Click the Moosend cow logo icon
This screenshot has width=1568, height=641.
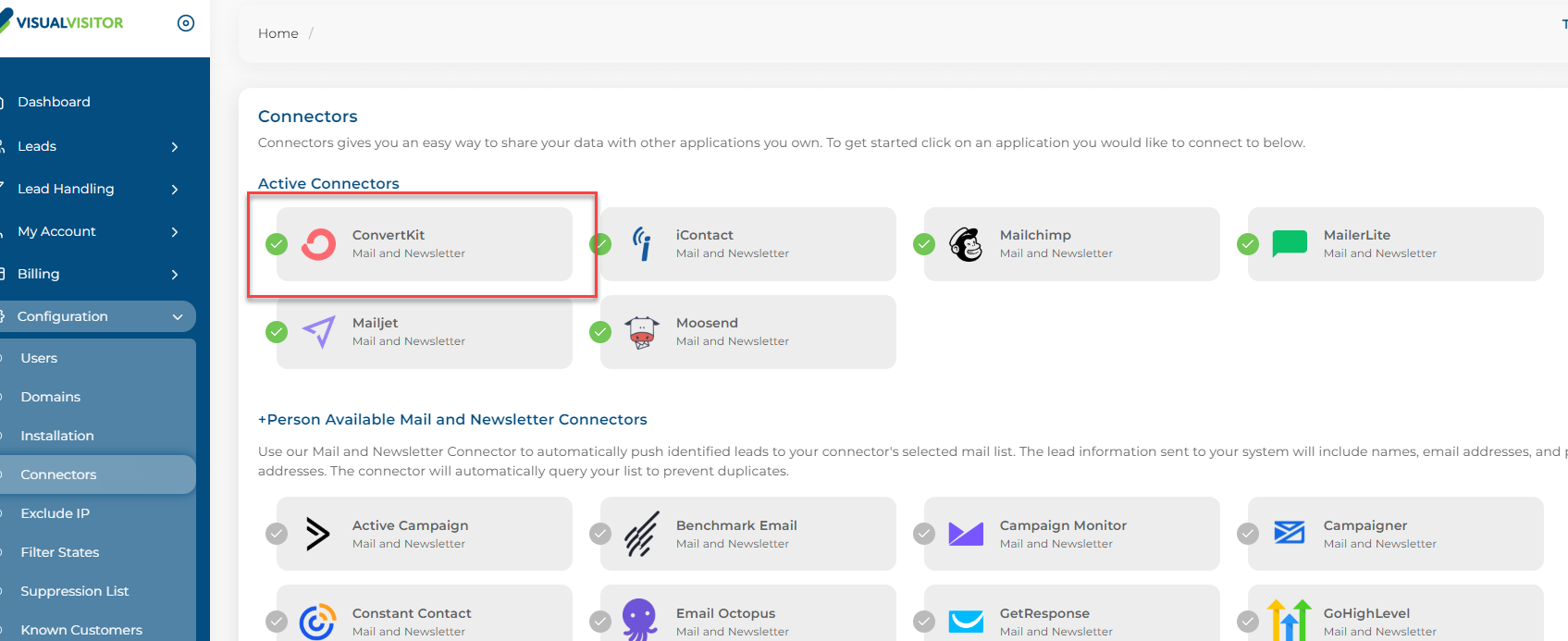(x=642, y=332)
